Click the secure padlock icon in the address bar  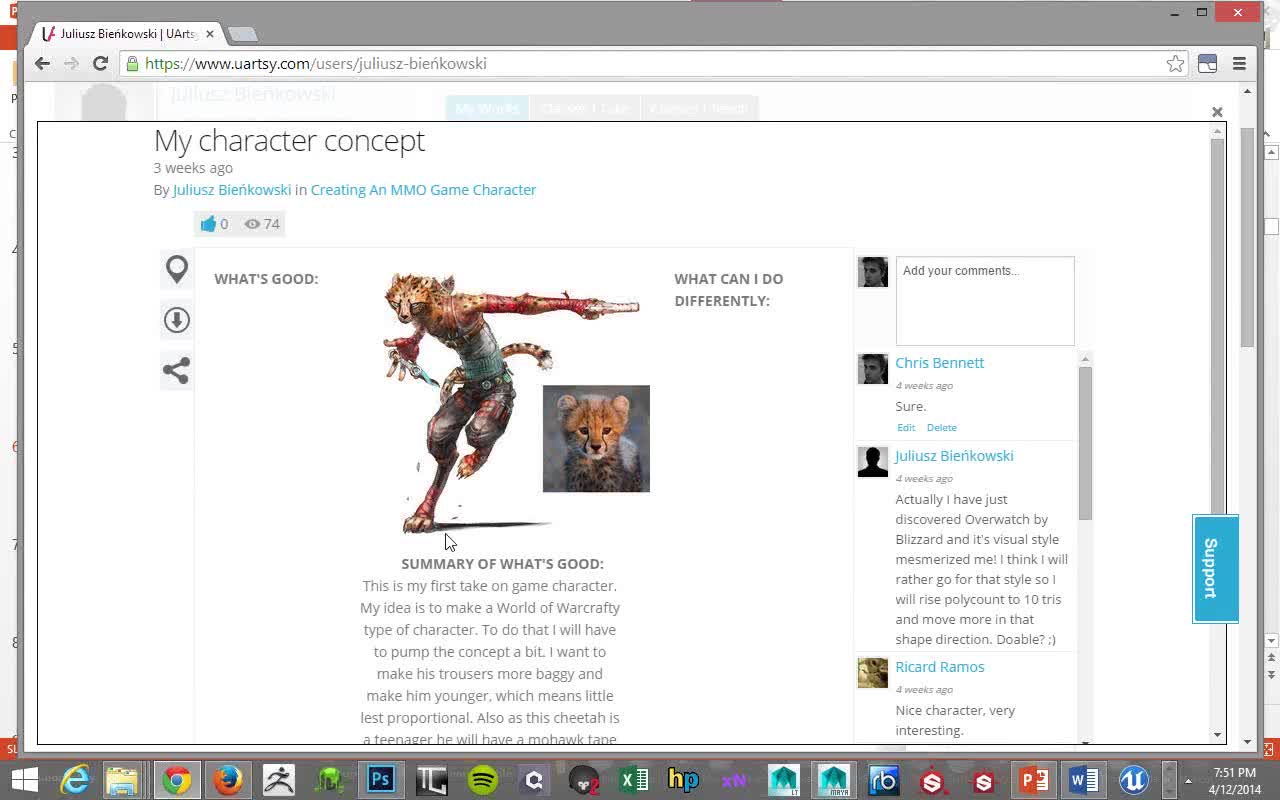click(x=132, y=64)
